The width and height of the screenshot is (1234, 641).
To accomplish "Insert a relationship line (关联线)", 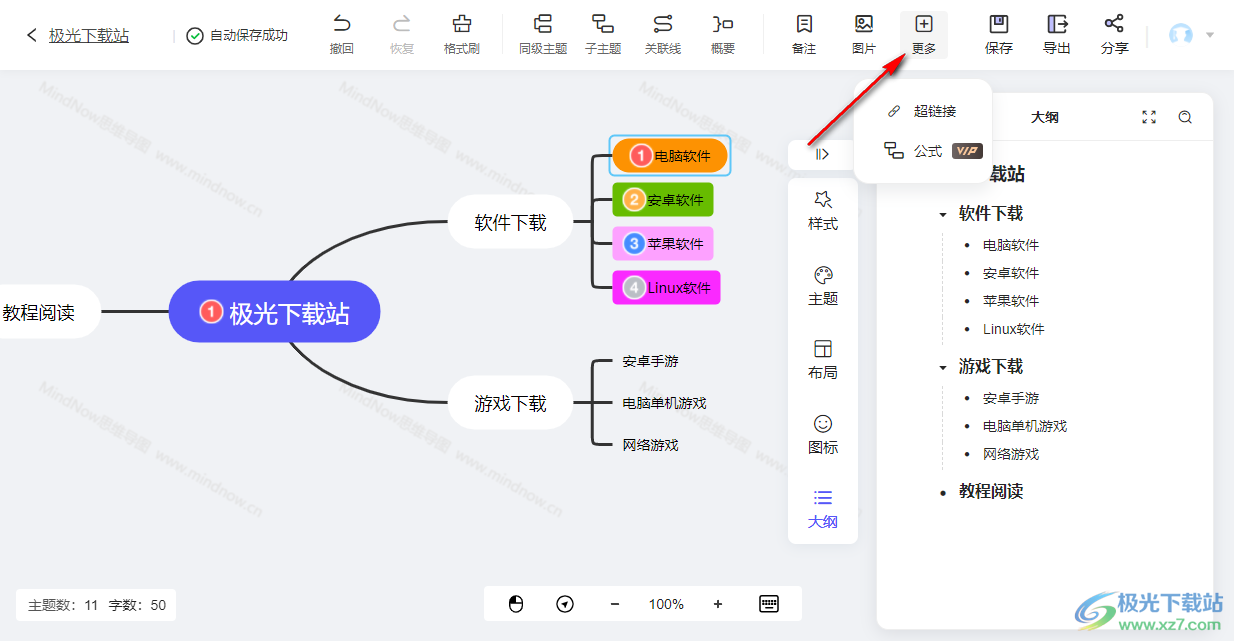I will [662, 34].
